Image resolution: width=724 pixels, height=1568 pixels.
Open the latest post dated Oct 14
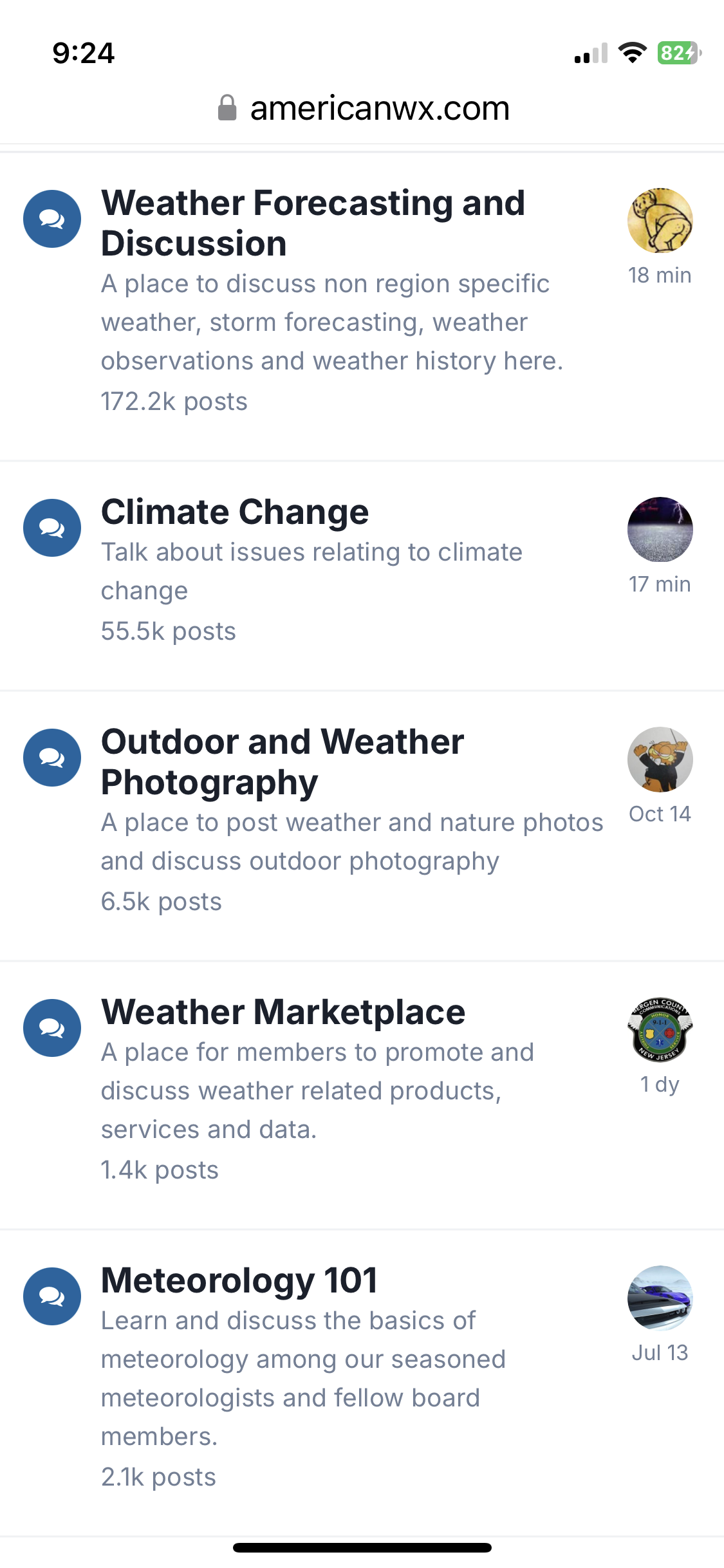point(660,814)
